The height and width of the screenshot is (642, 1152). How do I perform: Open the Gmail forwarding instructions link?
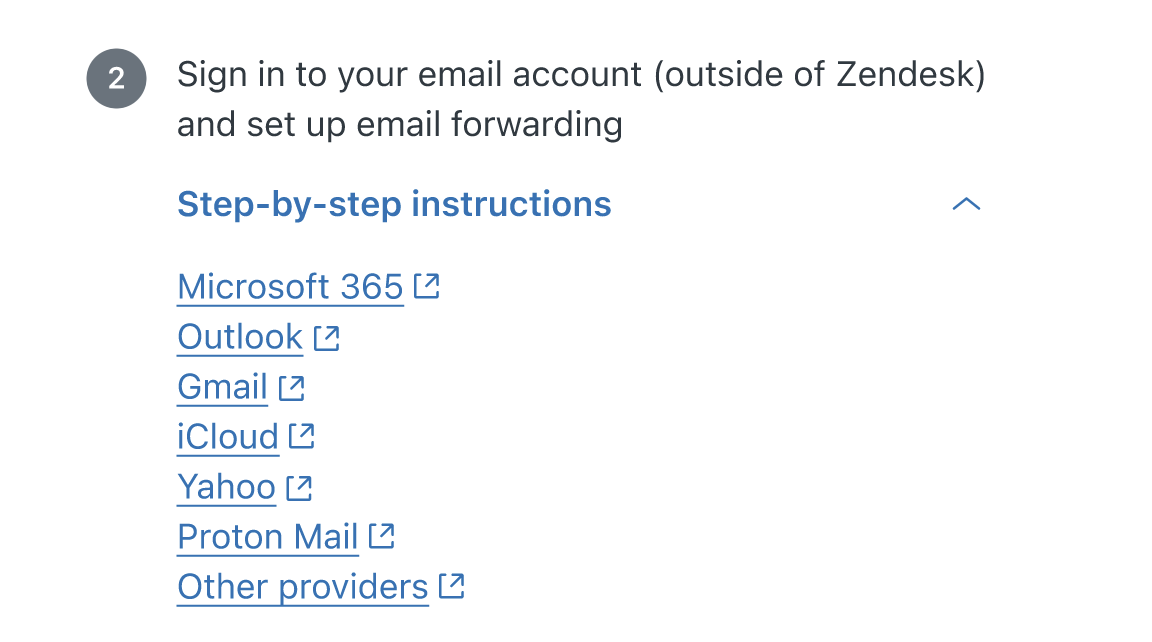(223, 387)
